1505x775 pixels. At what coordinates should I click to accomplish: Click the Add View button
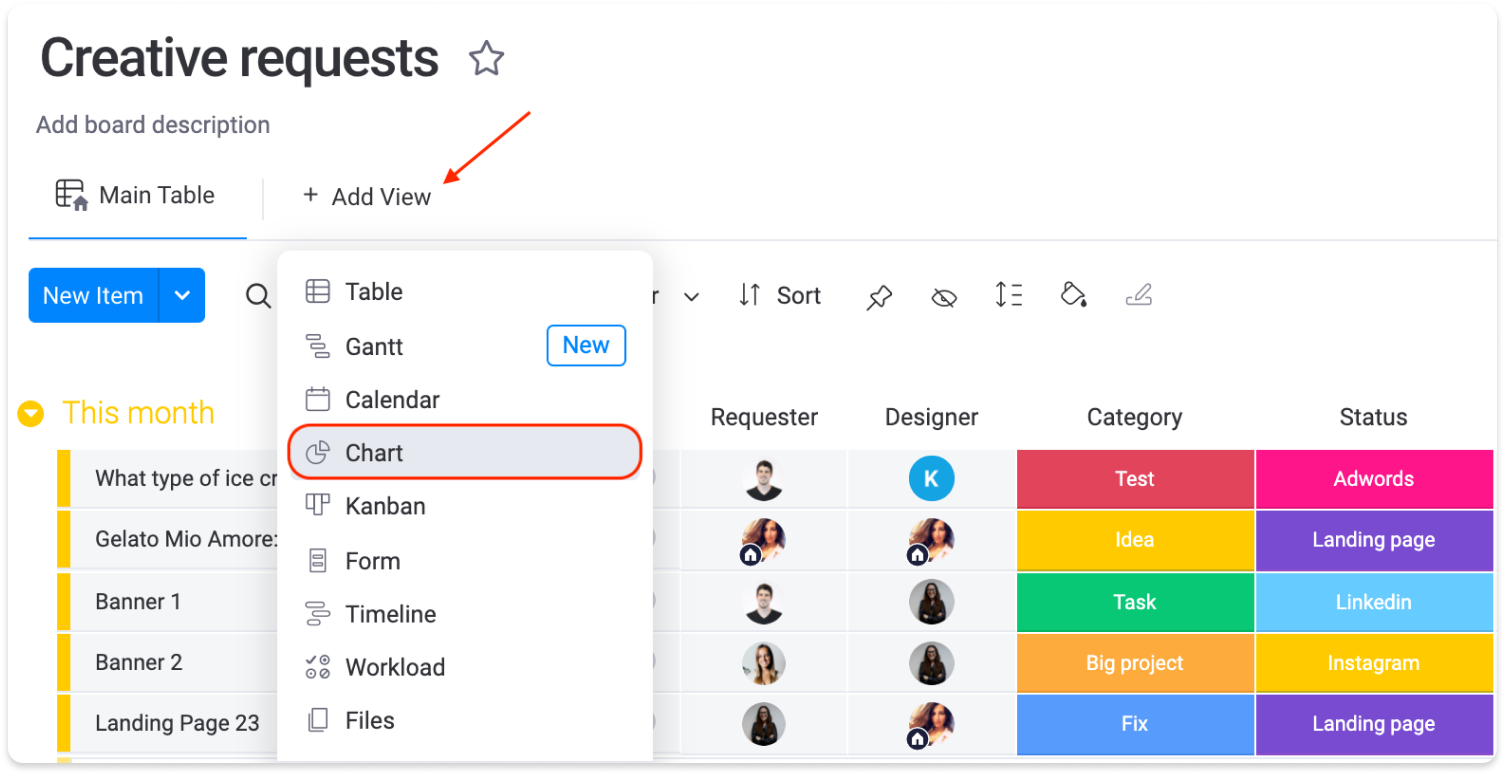pyautogui.click(x=367, y=197)
